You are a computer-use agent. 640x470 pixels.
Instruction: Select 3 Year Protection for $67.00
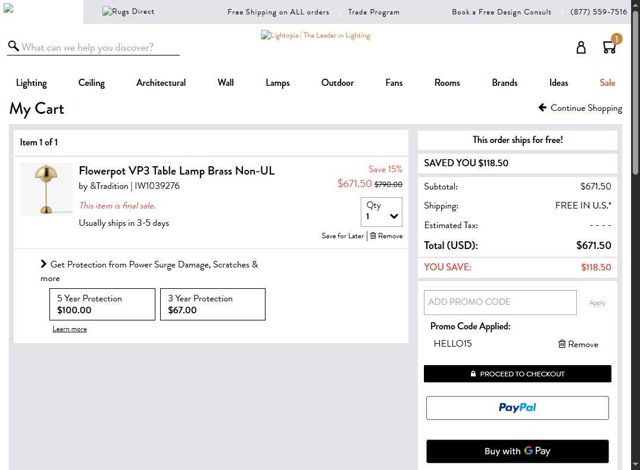click(x=213, y=304)
